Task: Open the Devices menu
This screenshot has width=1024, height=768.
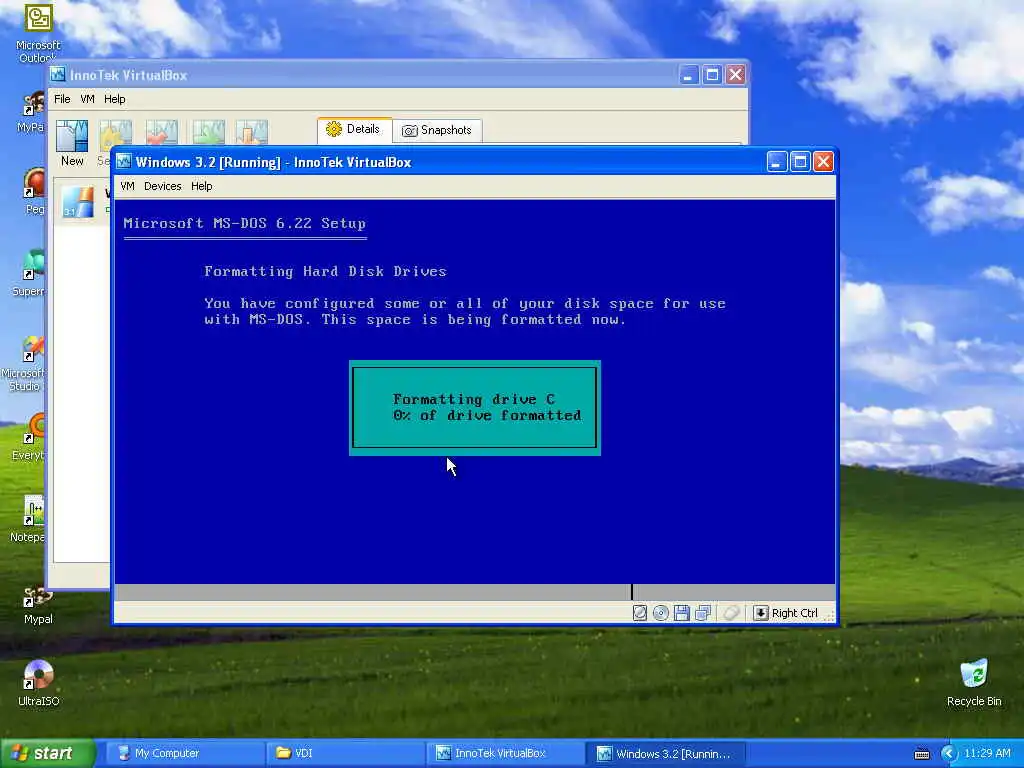Action: [163, 186]
